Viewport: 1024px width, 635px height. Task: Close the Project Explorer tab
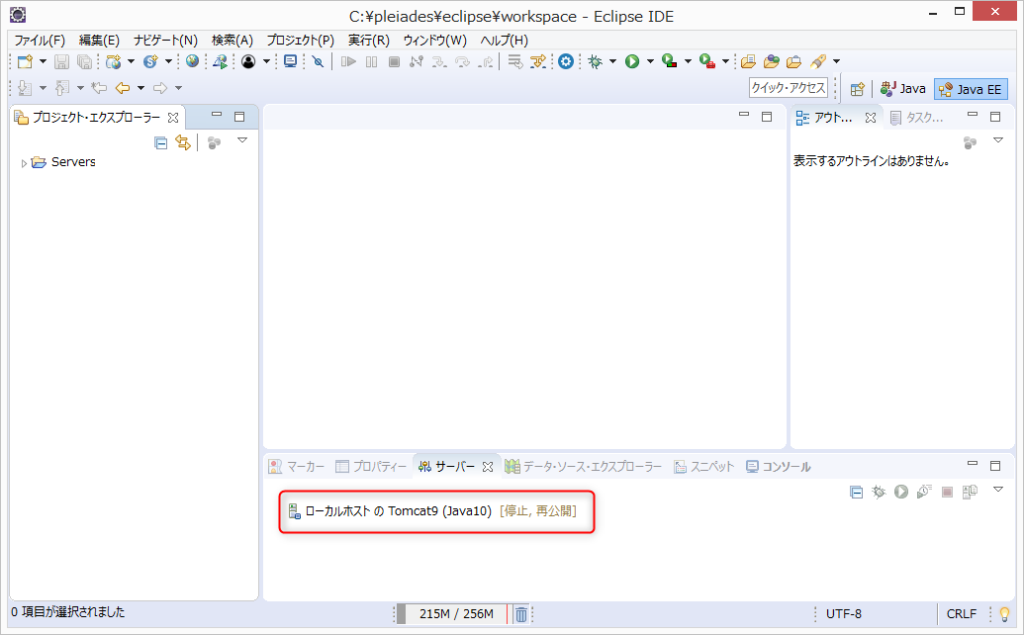click(173, 118)
